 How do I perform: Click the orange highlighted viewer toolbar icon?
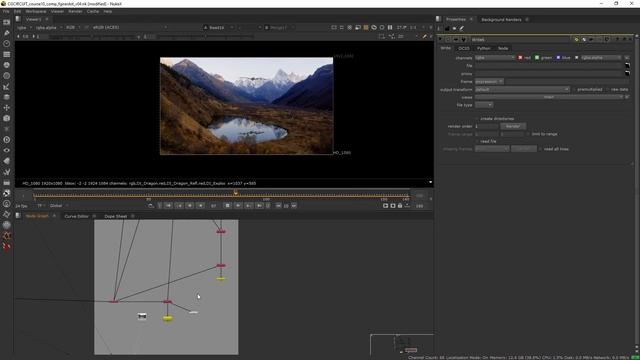point(366,27)
